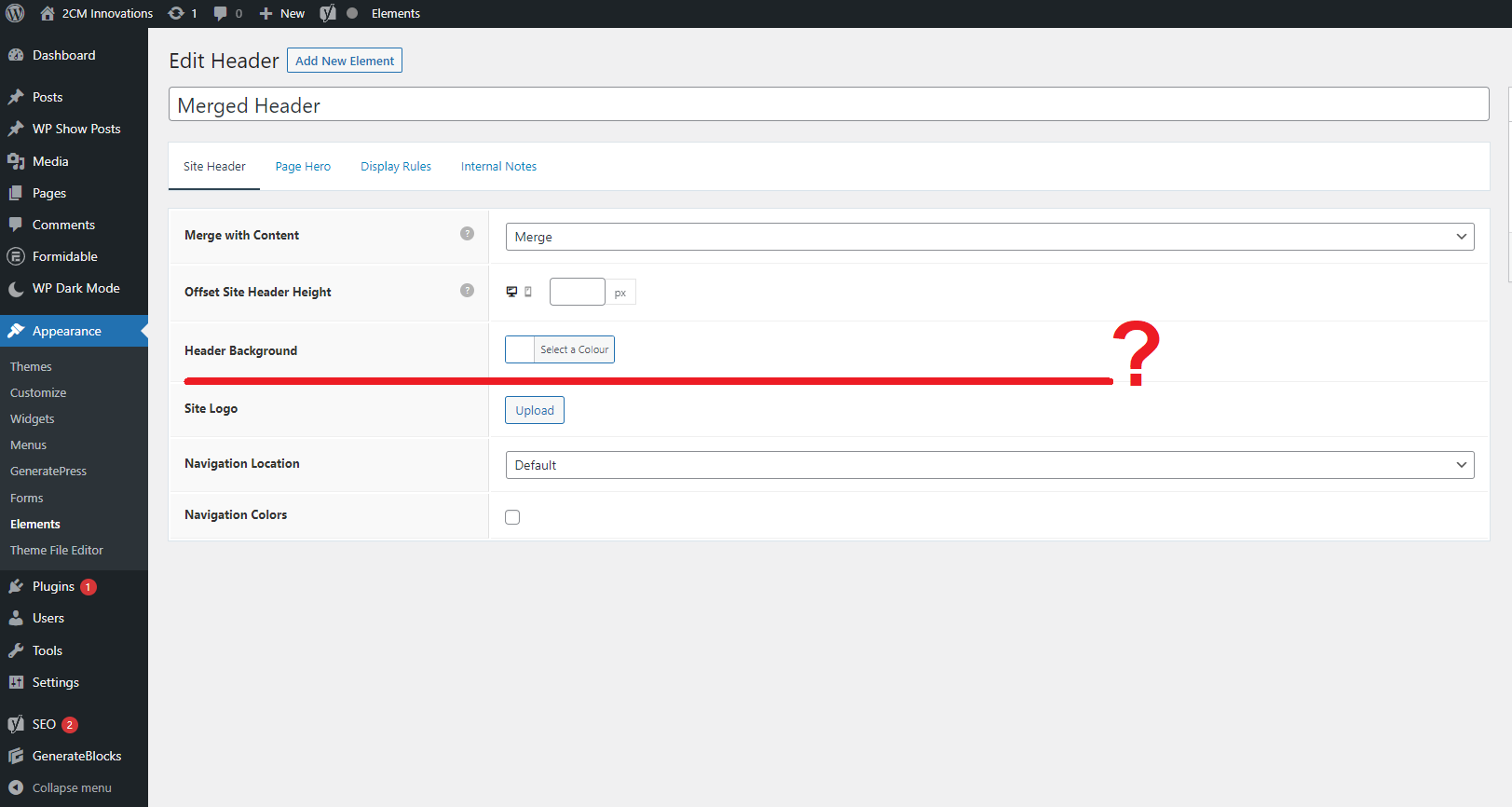The image size is (1512, 807).
Task: Visit the 2CM Innovations site home
Action: point(48,13)
